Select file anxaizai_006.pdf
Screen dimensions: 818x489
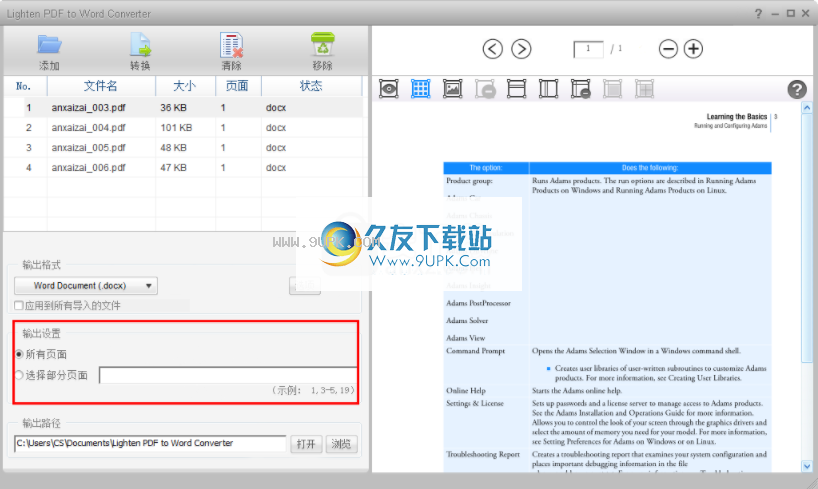(x=89, y=168)
